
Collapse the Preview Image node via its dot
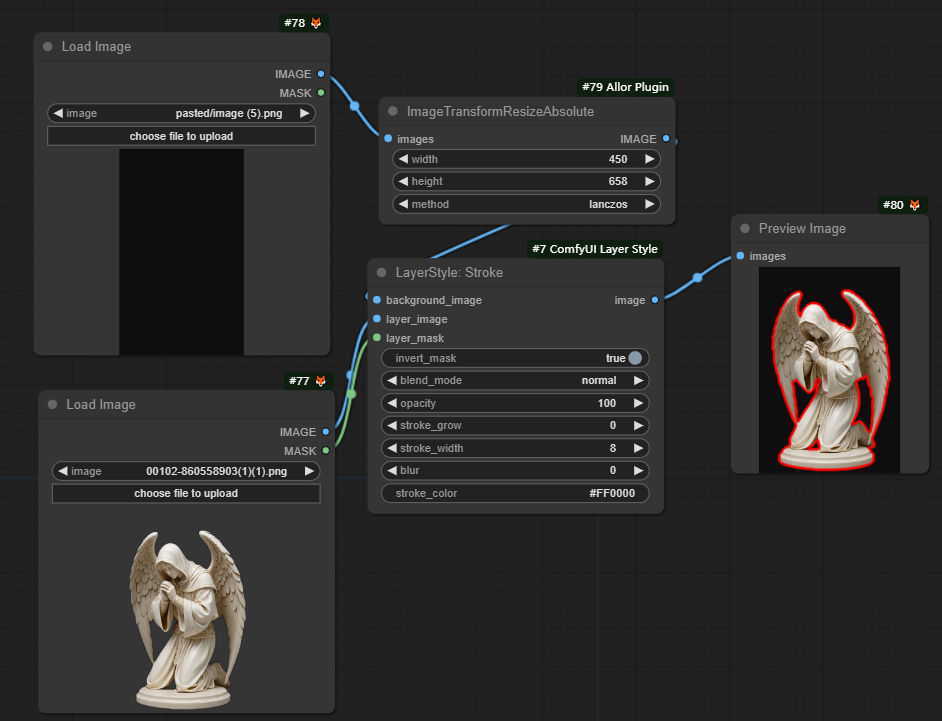click(x=744, y=229)
